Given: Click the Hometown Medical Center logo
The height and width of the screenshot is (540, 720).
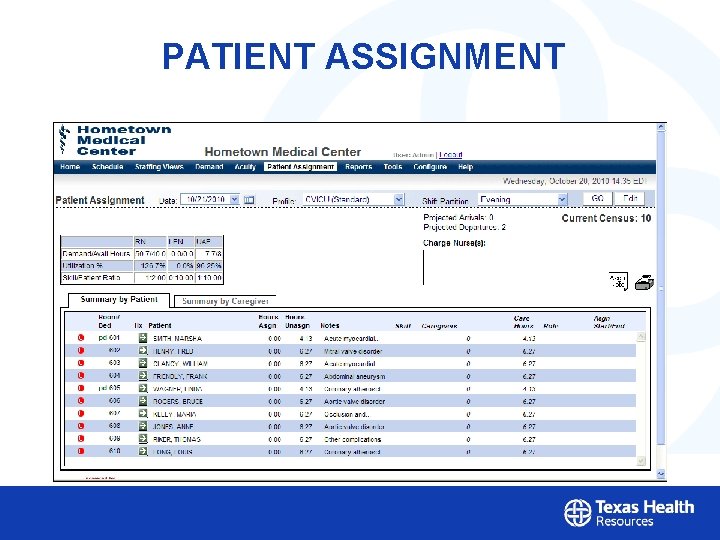Looking at the screenshot, I should tap(115, 140).
